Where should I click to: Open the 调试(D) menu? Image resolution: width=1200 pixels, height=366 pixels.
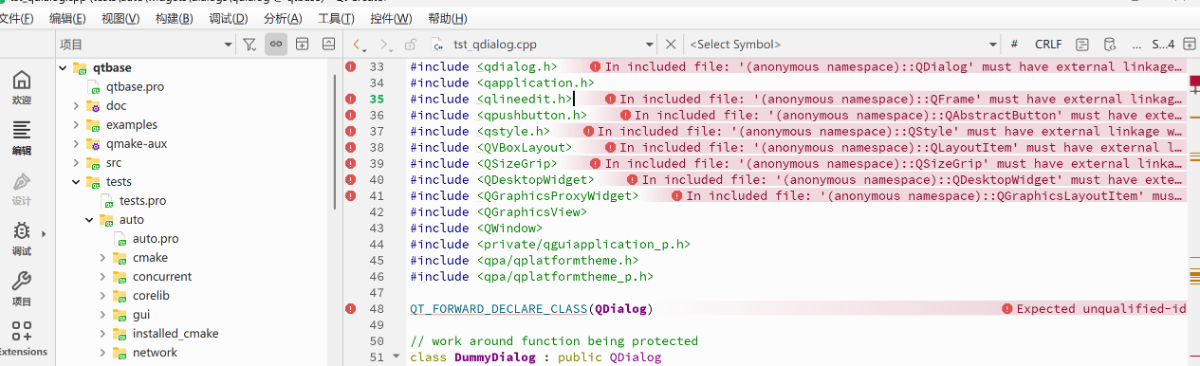229,19
